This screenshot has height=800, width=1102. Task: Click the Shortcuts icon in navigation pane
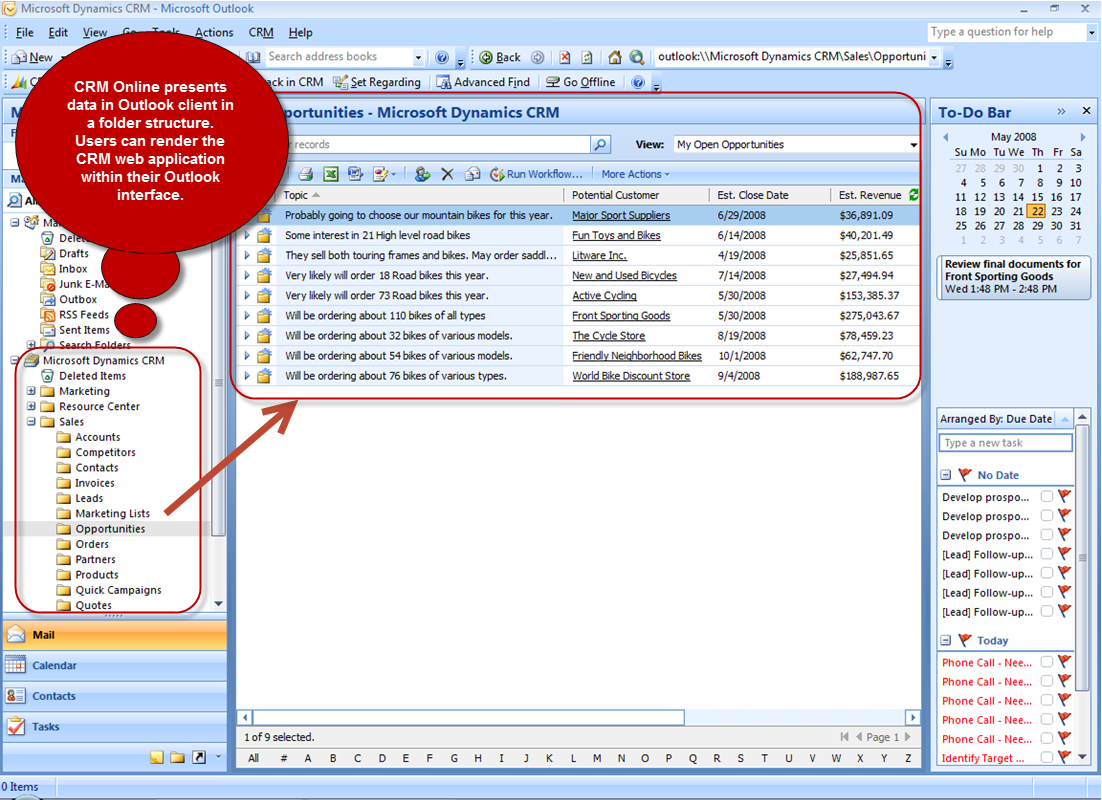coord(200,758)
